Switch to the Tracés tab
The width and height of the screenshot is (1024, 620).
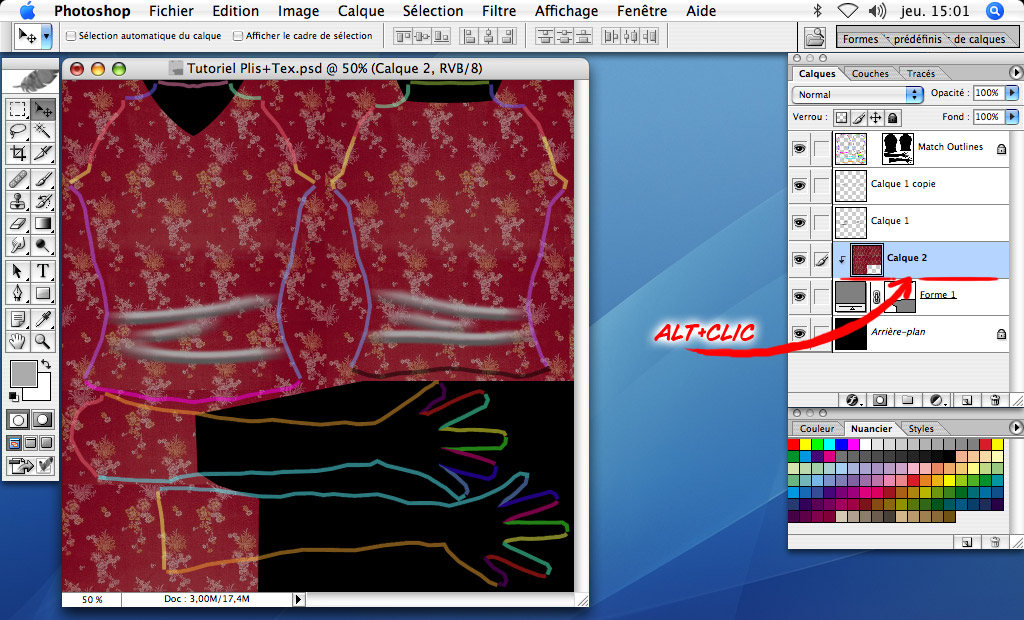921,73
